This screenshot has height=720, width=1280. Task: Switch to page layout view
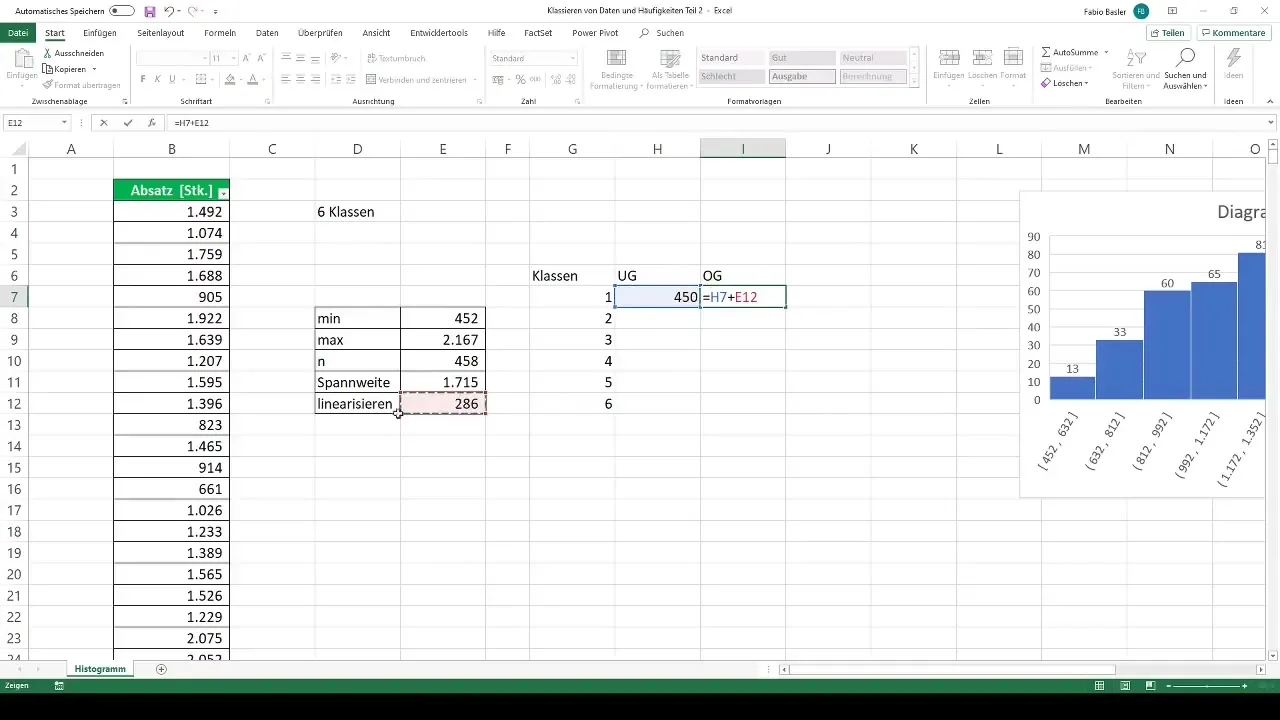[x=1126, y=686]
